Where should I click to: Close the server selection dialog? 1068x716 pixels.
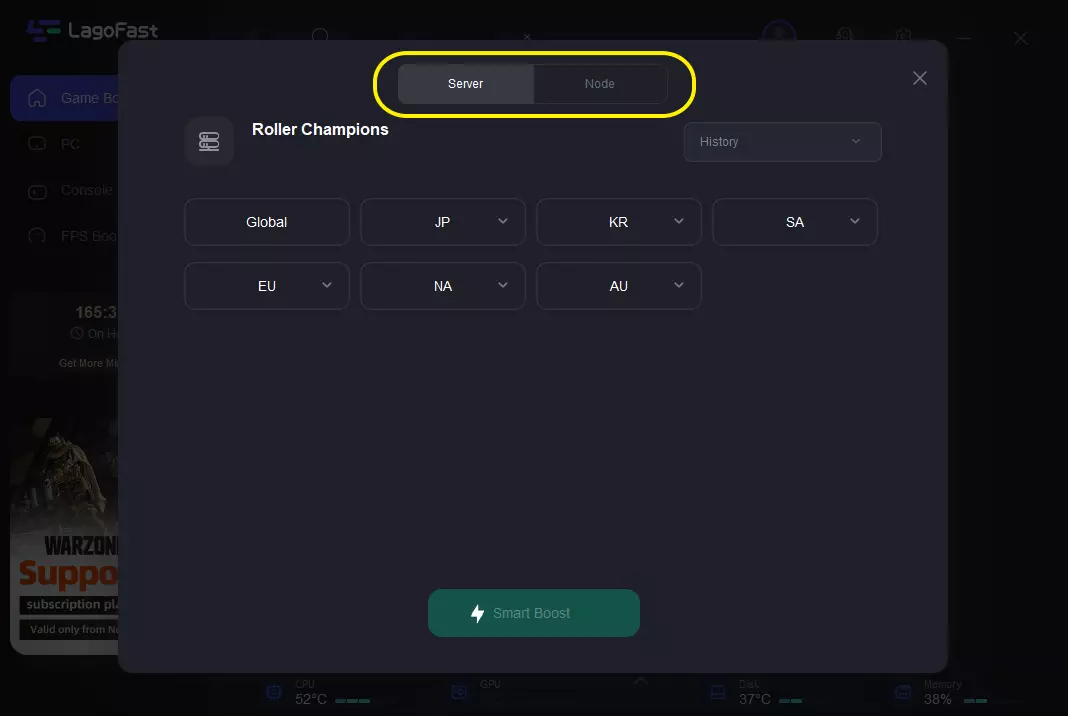click(x=920, y=78)
